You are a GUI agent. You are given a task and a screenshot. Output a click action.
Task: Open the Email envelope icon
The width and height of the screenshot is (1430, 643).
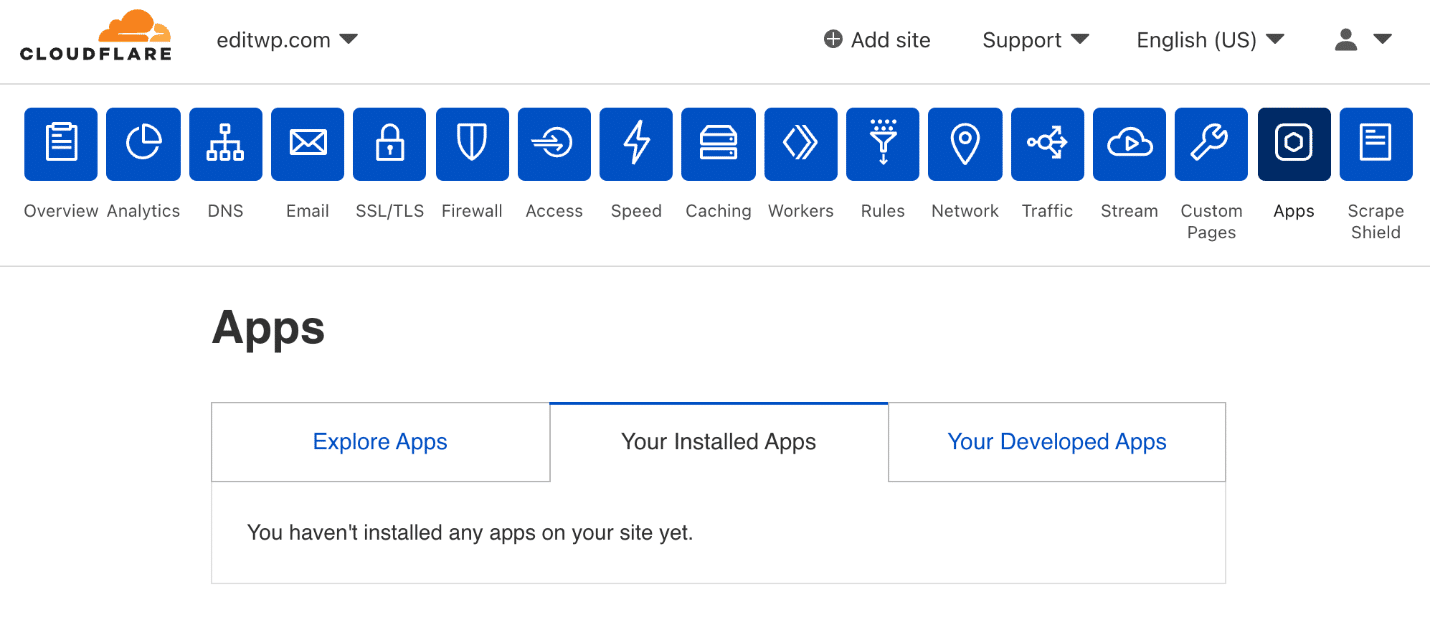(307, 144)
